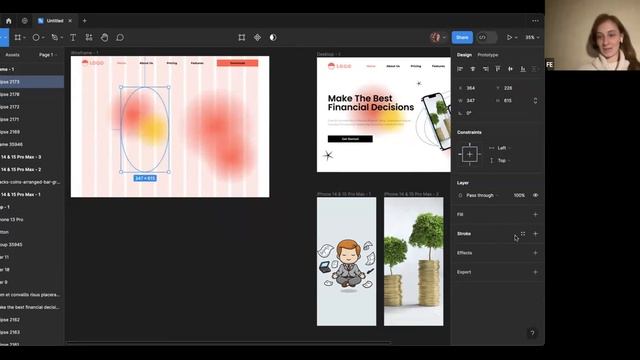Switch to the Prototype tab
640x360 pixels.
click(x=488, y=55)
